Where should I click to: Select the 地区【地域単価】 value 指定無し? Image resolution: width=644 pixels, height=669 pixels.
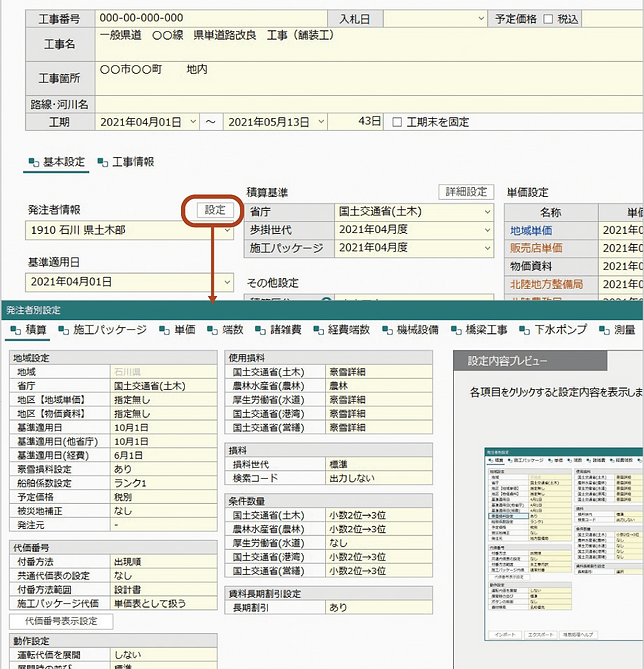pyautogui.click(x=163, y=400)
